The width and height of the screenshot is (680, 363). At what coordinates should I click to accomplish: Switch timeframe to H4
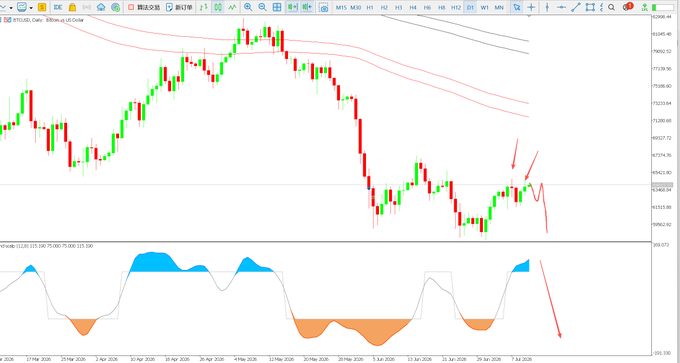click(x=413, y=7)
